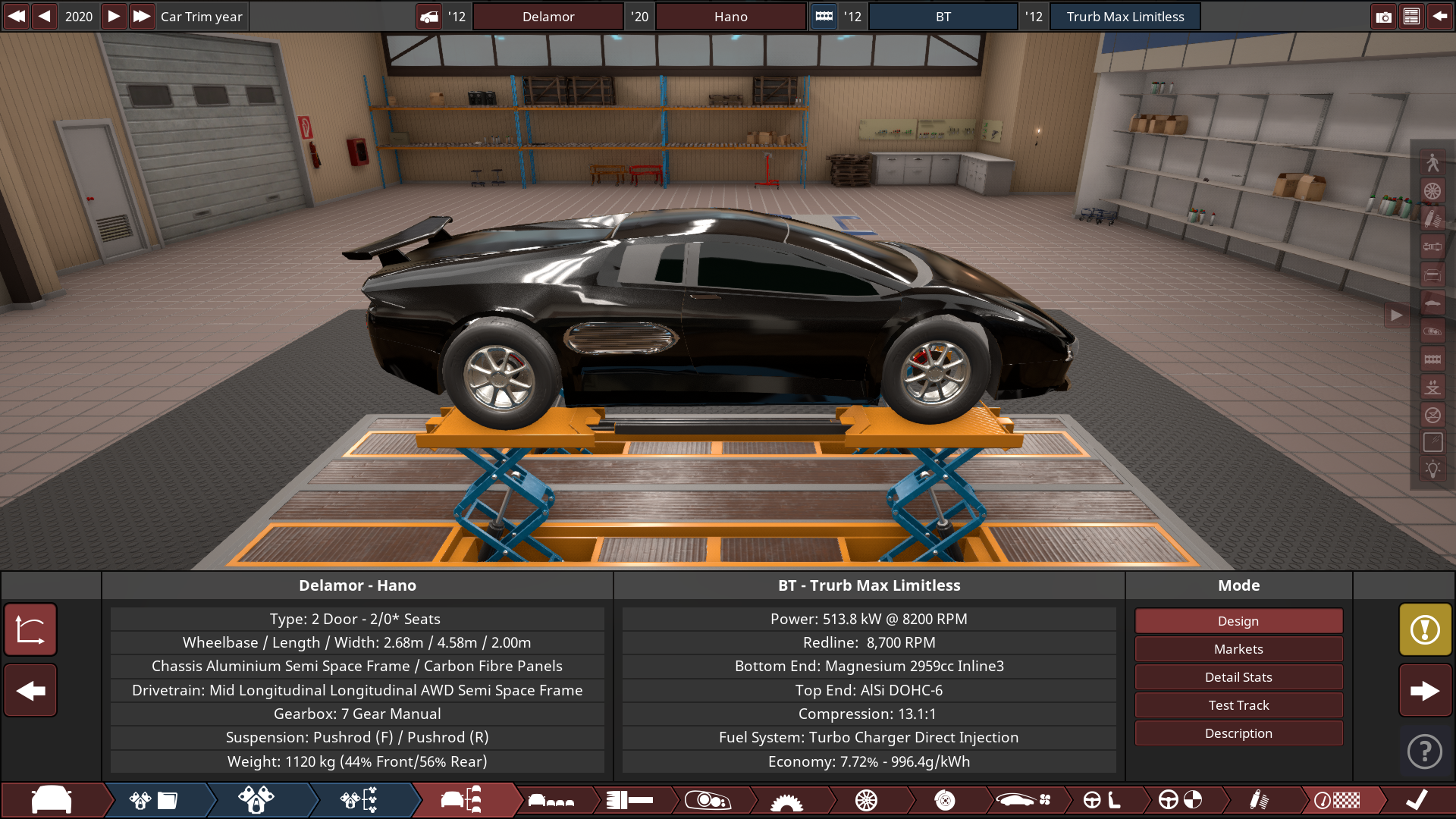Open the interior steering wheel and seat tab

click(1103, 800)
